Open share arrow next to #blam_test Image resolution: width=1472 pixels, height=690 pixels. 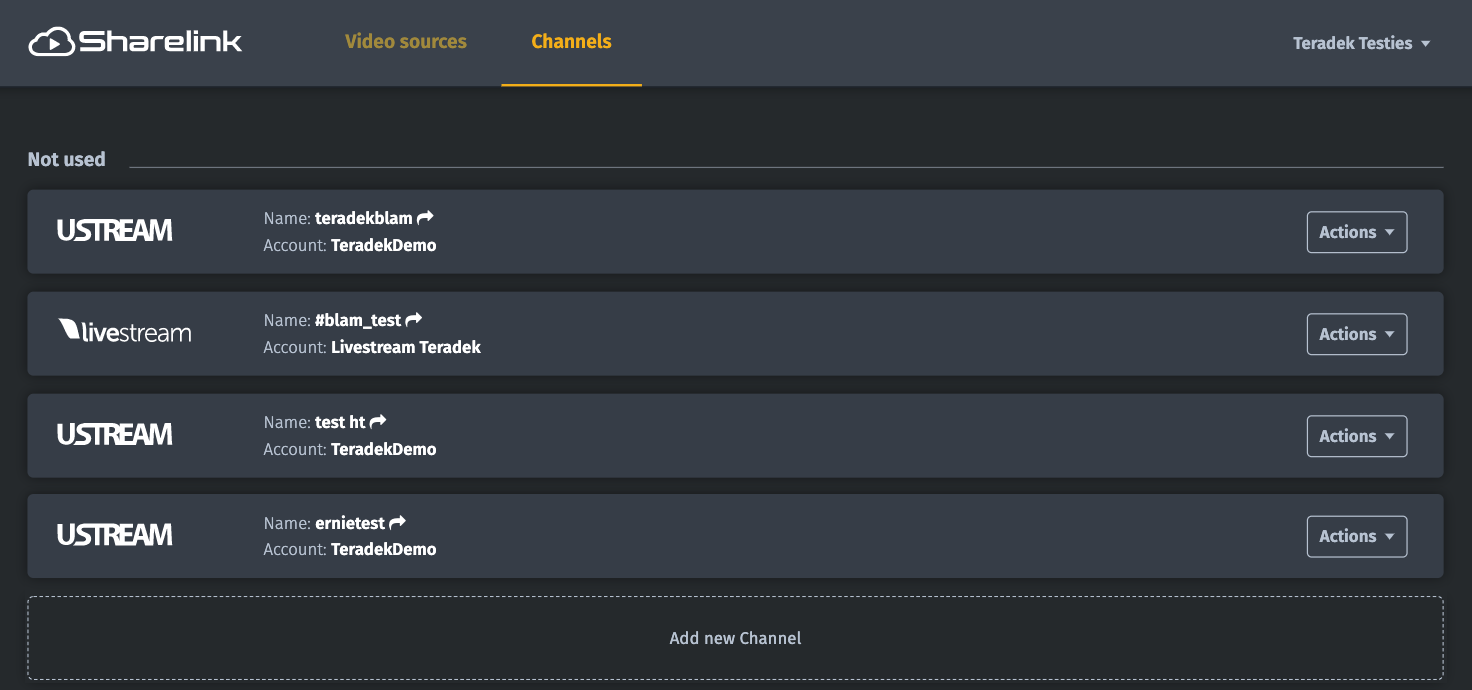point(414,320)
